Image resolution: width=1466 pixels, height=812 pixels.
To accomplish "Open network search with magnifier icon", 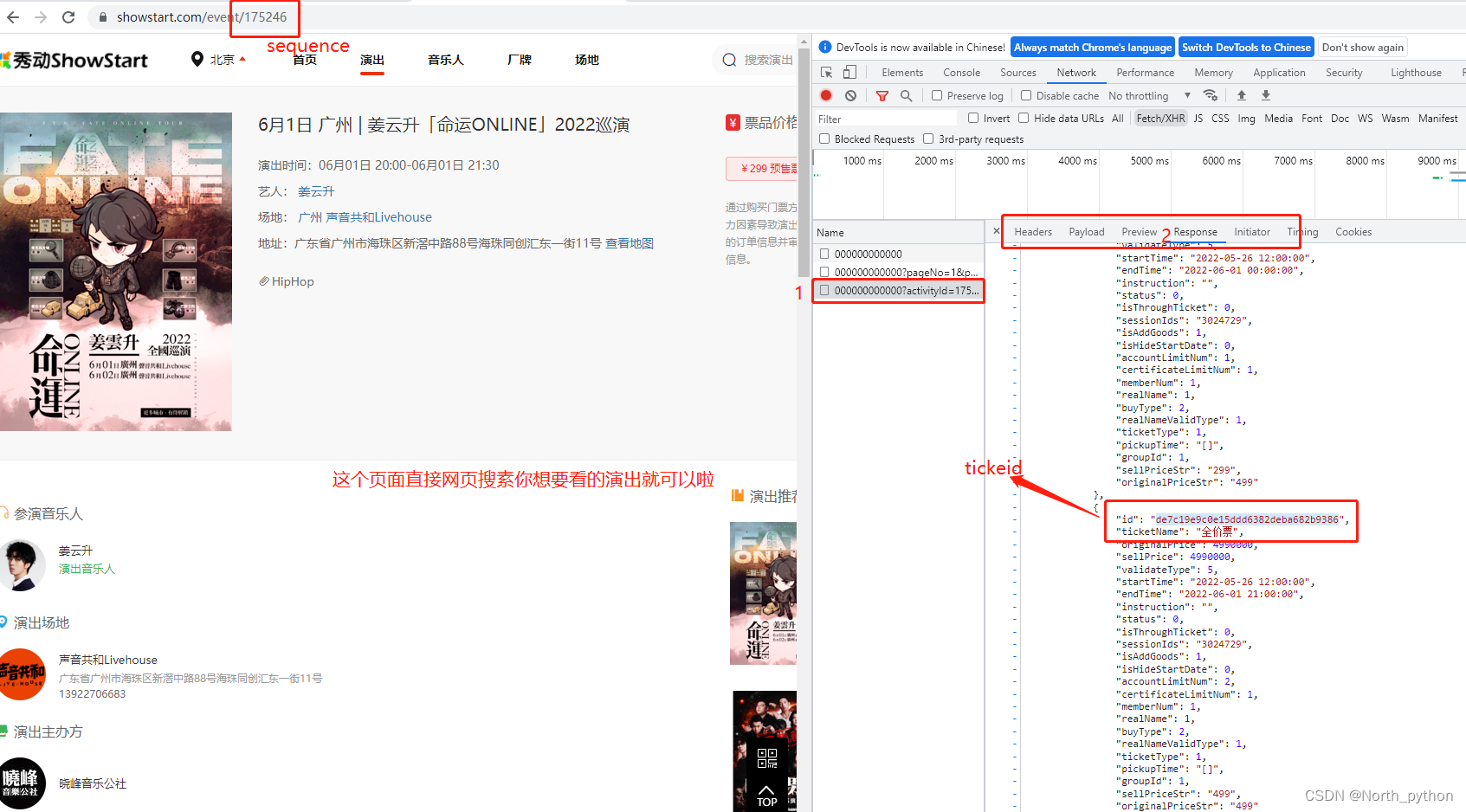I will point(906,95).
